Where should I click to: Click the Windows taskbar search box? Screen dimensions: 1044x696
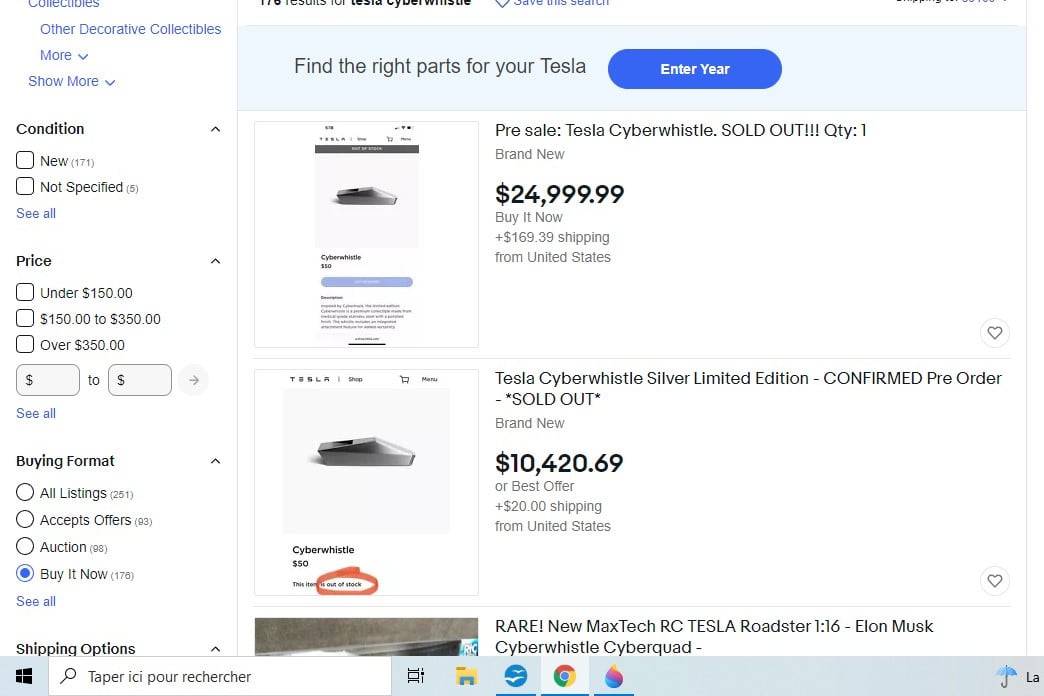(220, 677)
